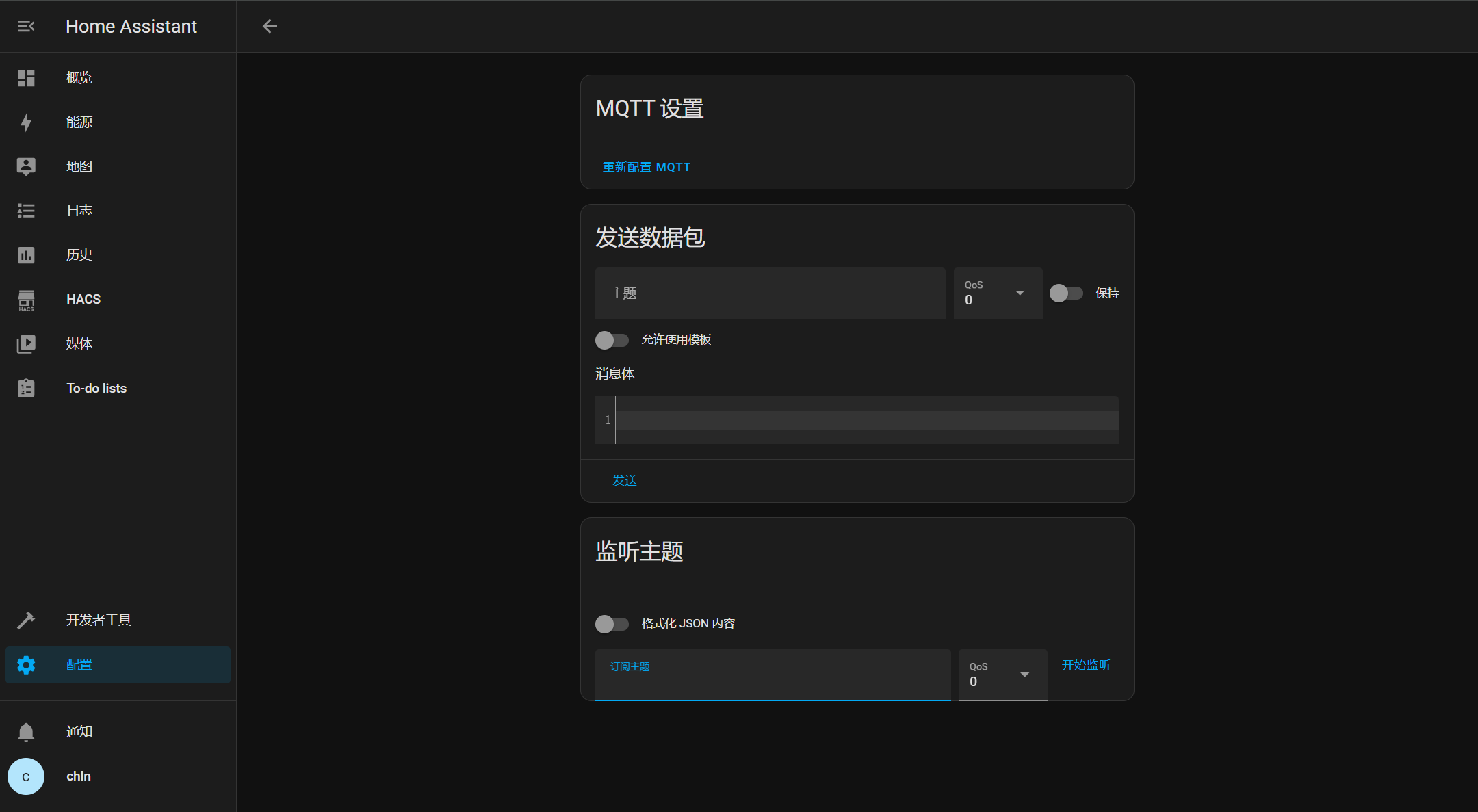Viewport: 1478px width, 812px height.
Task: Open QoS dropdown in 发送数据包
Action: (998, 293)
